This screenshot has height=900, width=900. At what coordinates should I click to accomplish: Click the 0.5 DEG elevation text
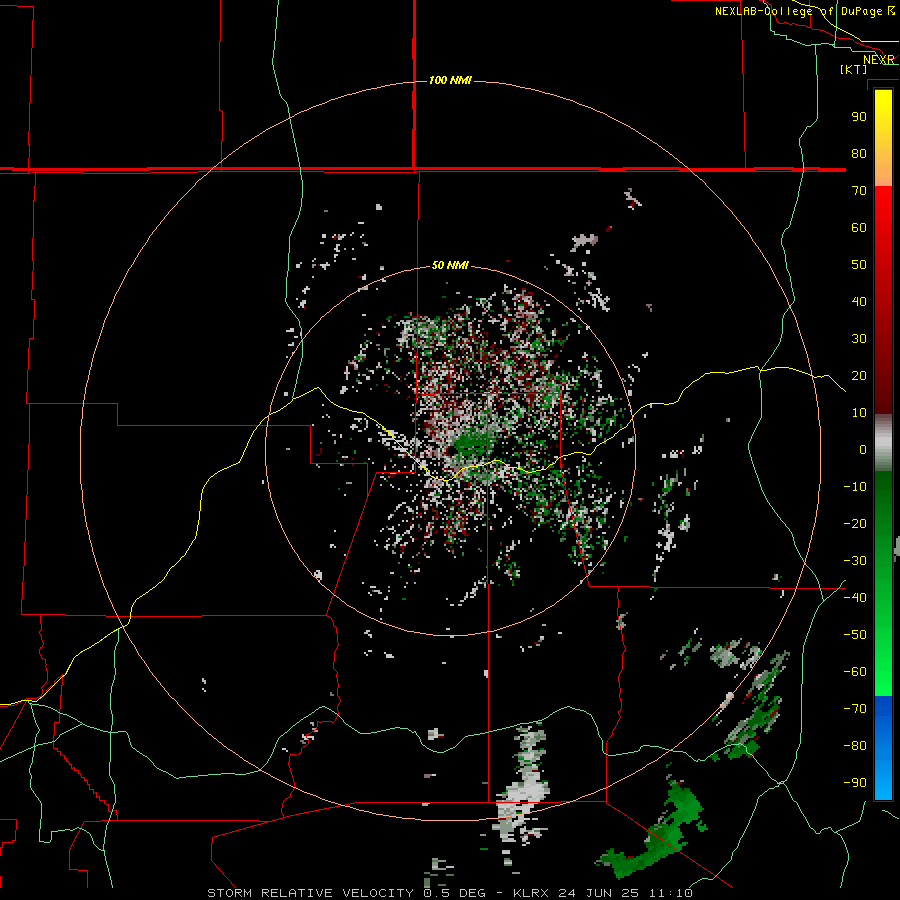[455, 893]
